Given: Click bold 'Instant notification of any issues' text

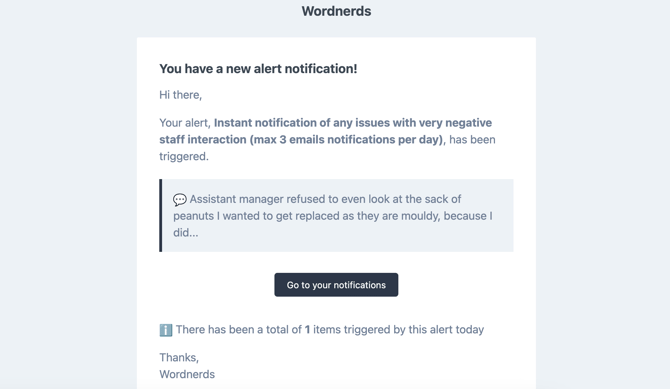Looking at the screenshot, I should [302, 123].
